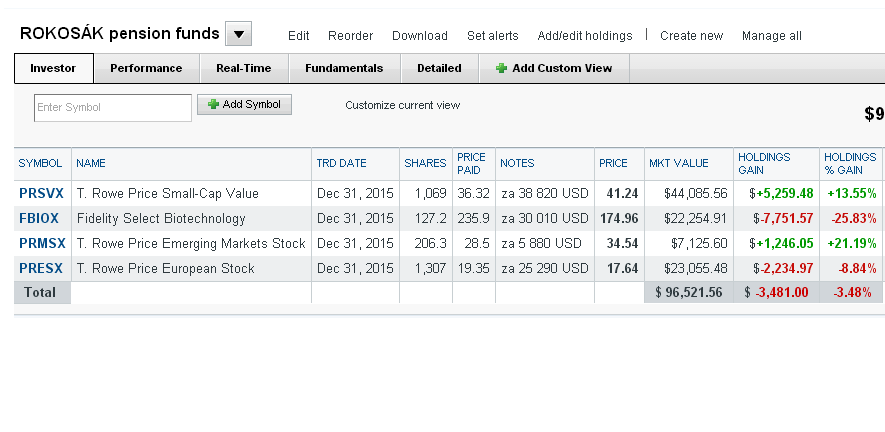Open the portfolio name dropdown arrow

pyautogui.click(x=238, y=34)
